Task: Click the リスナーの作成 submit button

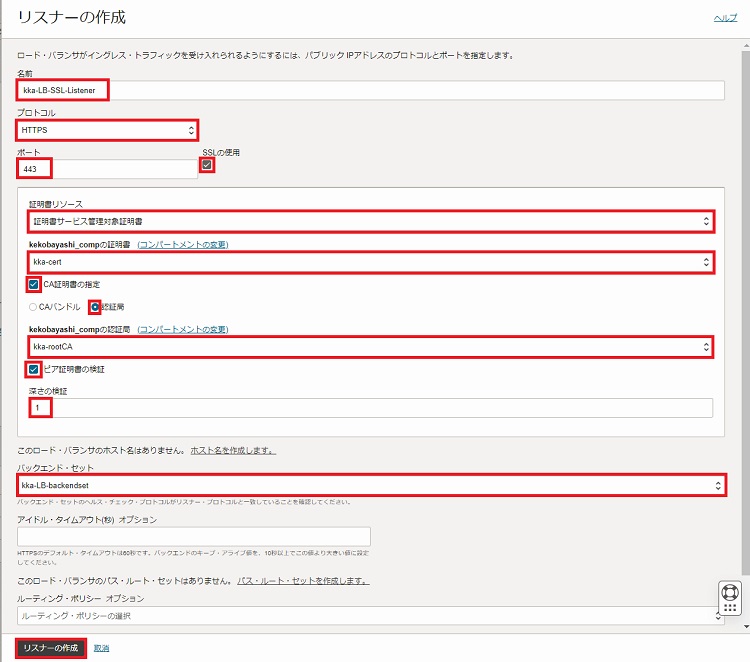Action: coord(50,648)
